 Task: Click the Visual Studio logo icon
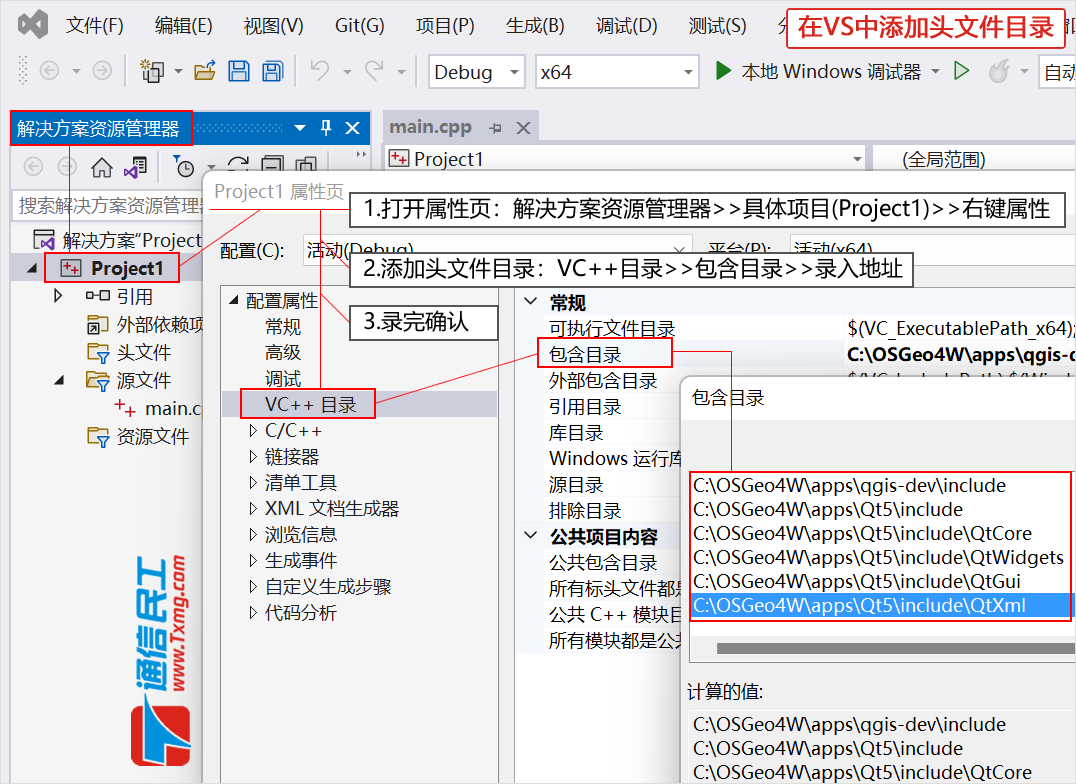pyautogui.click(x=32, y=25)
